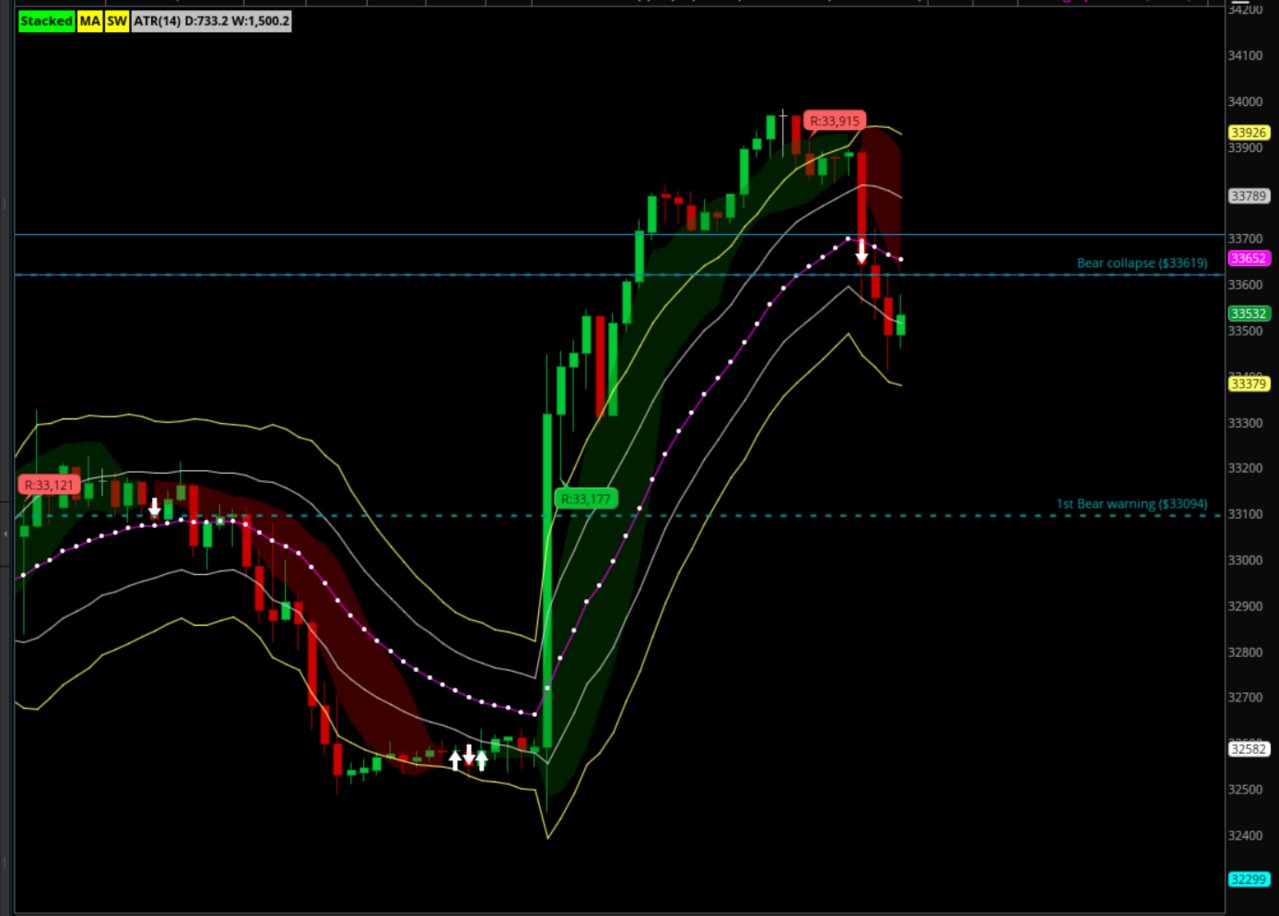
Task: Click the R:33,915 price bubble
Action: click(x=834, y=121)
